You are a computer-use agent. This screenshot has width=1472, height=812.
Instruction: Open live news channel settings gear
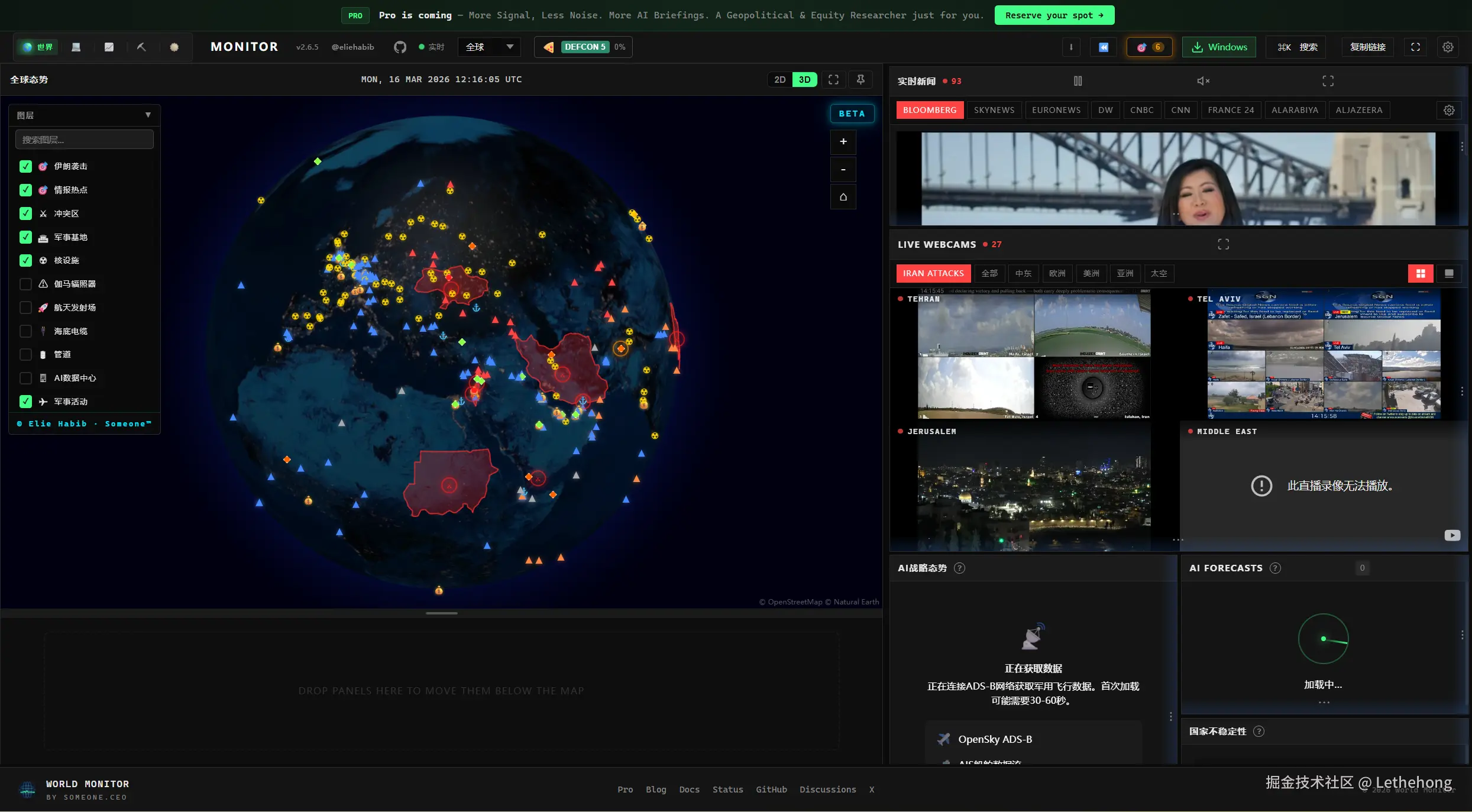[1448, 110]
